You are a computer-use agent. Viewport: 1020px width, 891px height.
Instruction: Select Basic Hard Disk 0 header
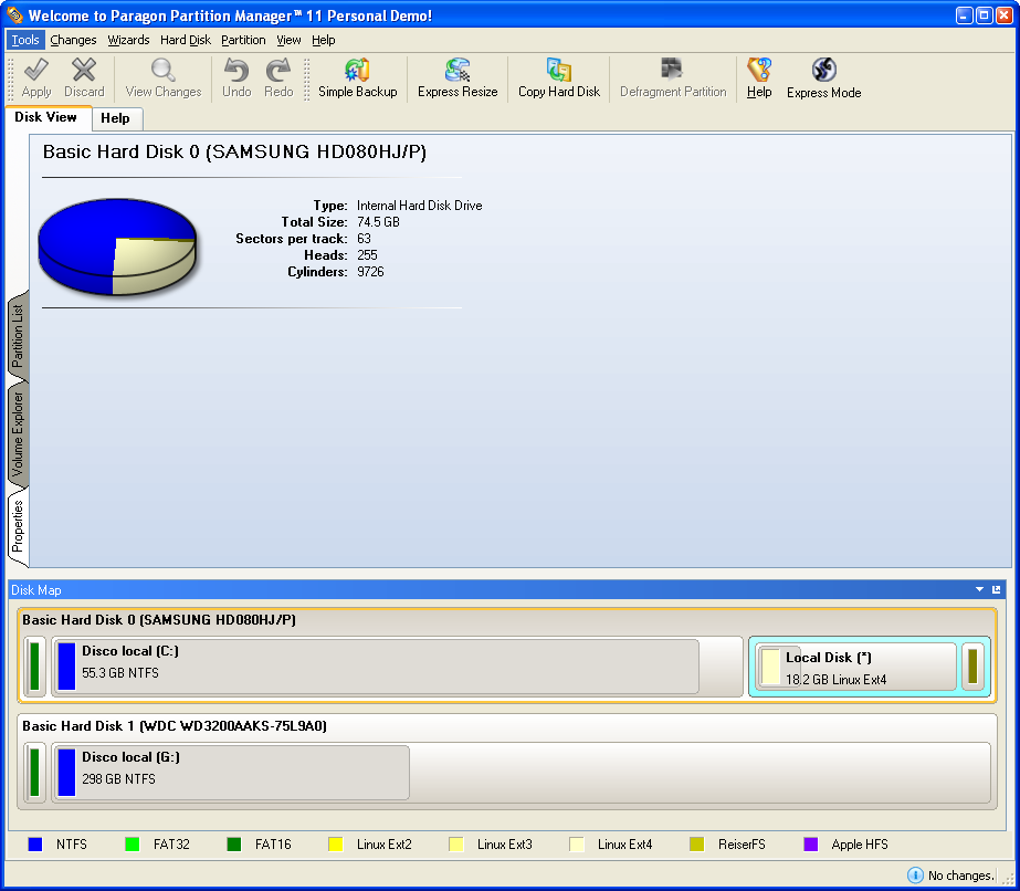tap(159, 620)
